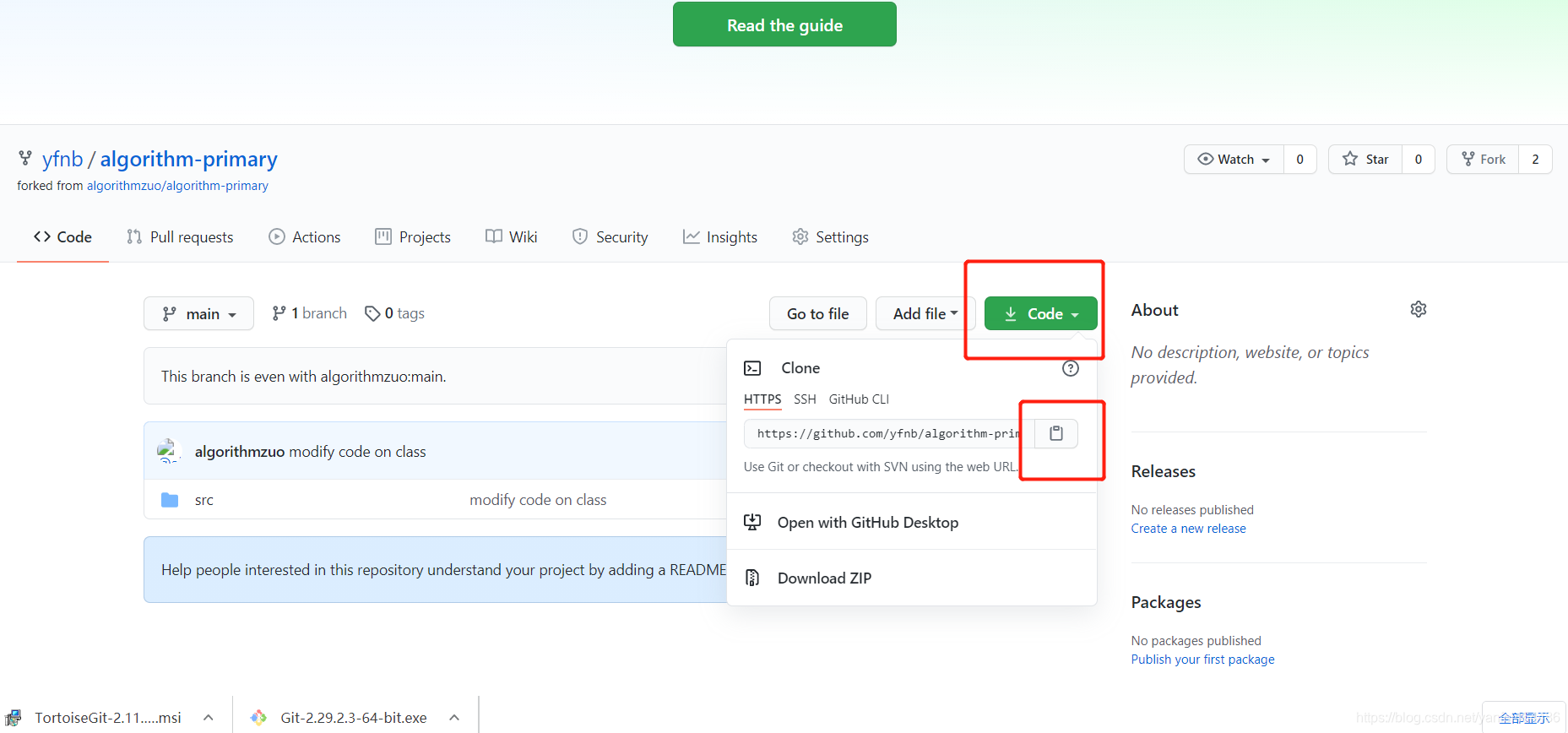
Task: Click the Read the guide button
Action: point(784,24)
